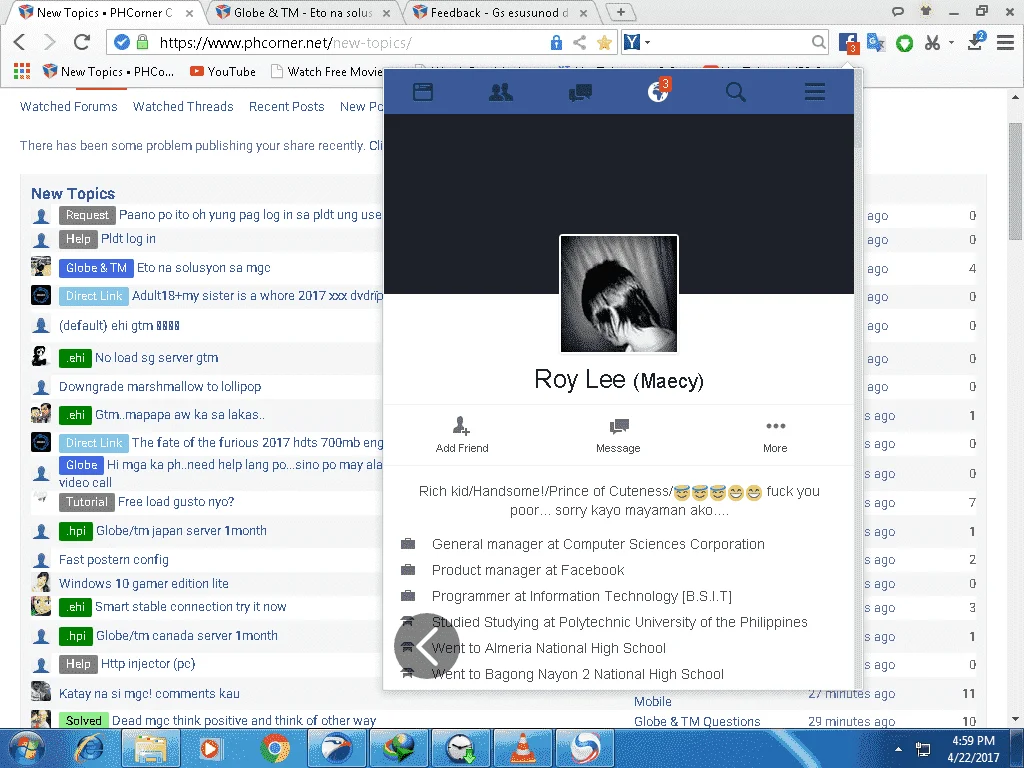Expand the scissors tool dropdown arrow
This screenshot has width=1024, height=768.
951,43
